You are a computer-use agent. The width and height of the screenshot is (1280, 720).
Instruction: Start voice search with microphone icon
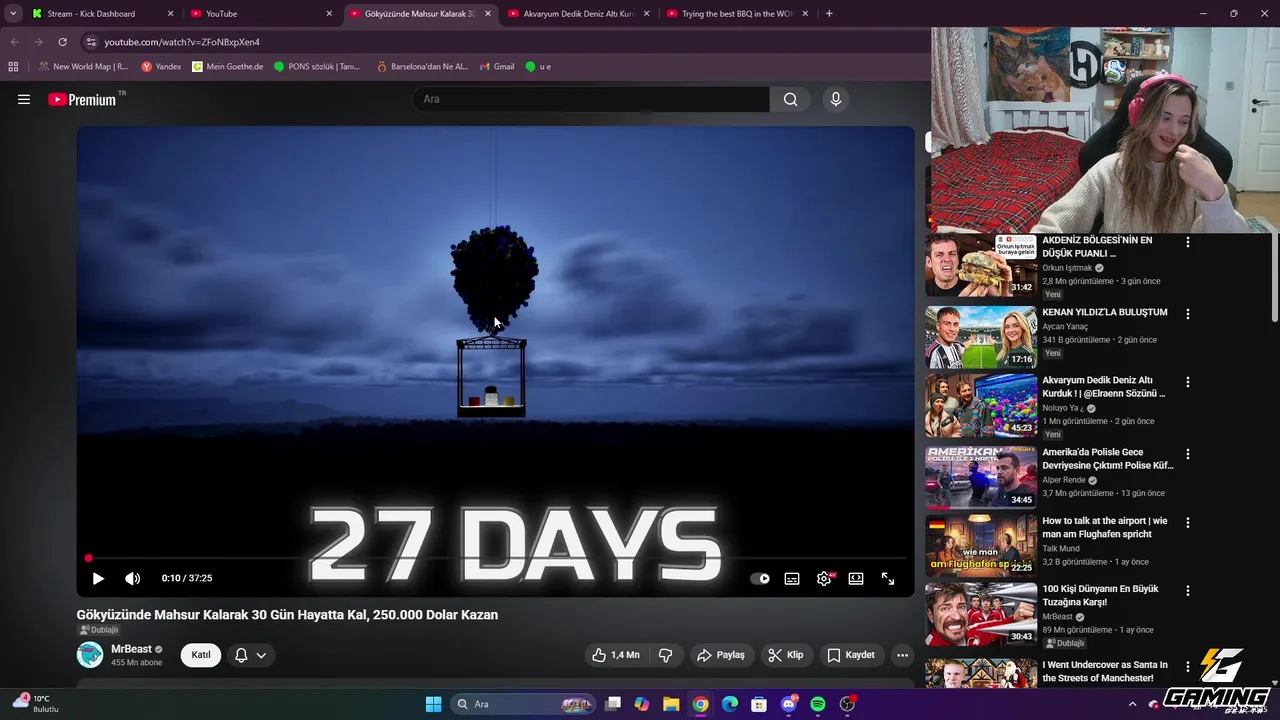[836, 99]
